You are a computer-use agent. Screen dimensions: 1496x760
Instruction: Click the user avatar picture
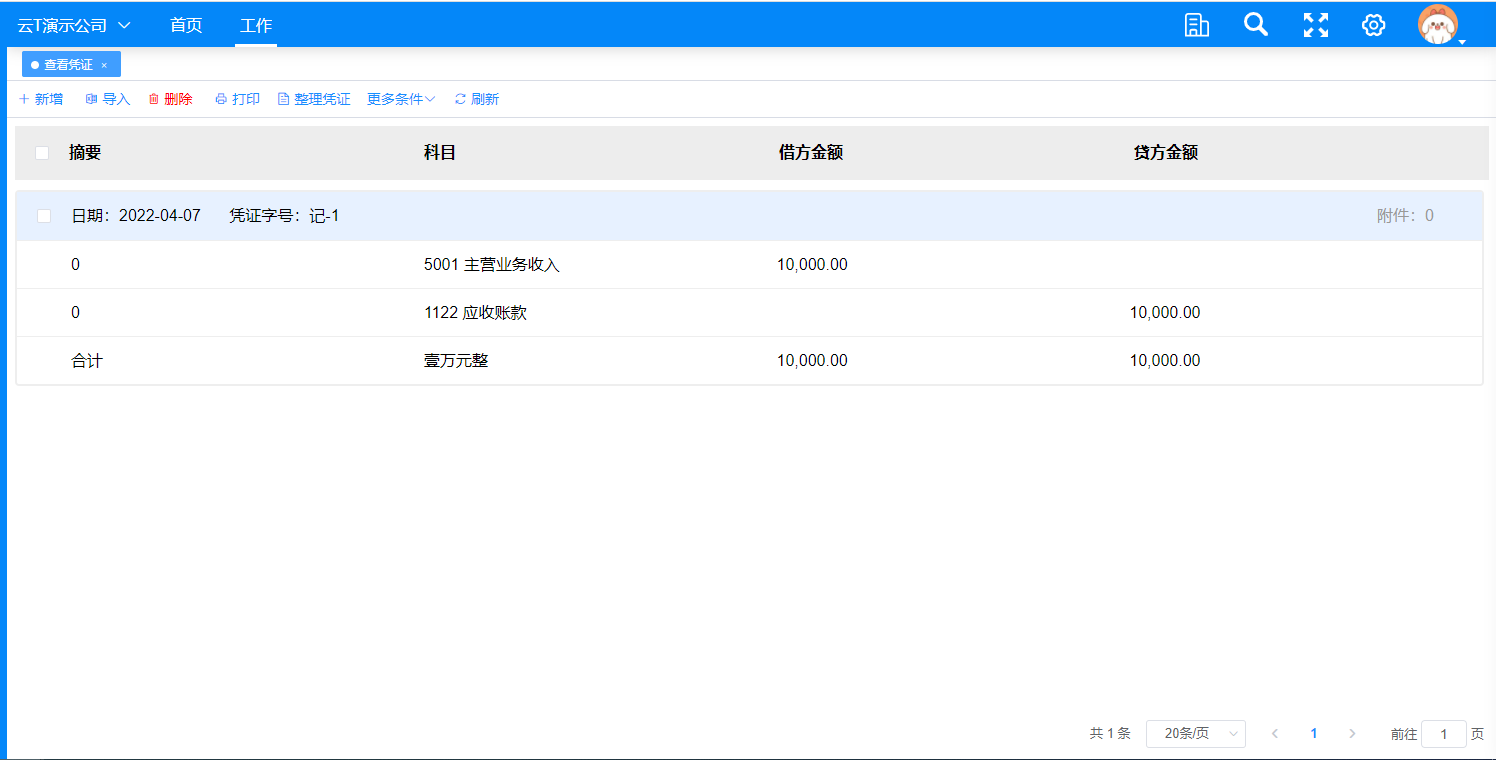point(1438,25)
